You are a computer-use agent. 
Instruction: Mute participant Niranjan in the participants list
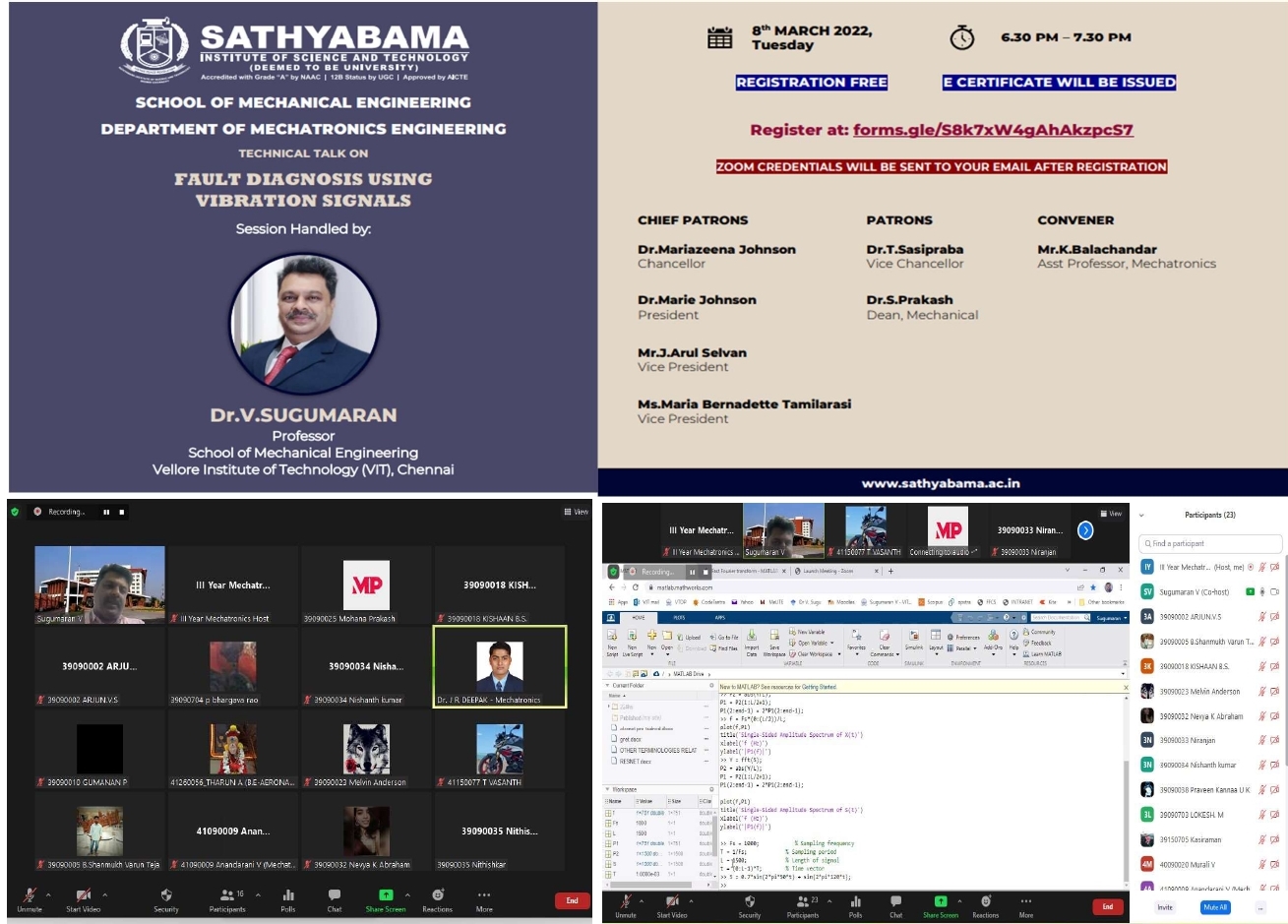1262,740
